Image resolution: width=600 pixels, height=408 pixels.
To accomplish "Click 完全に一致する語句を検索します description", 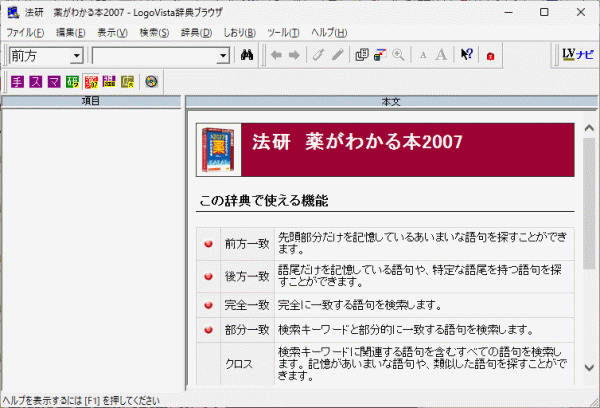I will point(360,305).
